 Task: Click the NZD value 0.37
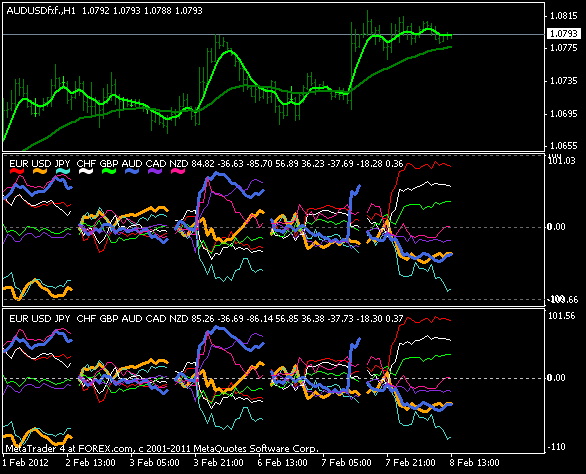(394, 319)
